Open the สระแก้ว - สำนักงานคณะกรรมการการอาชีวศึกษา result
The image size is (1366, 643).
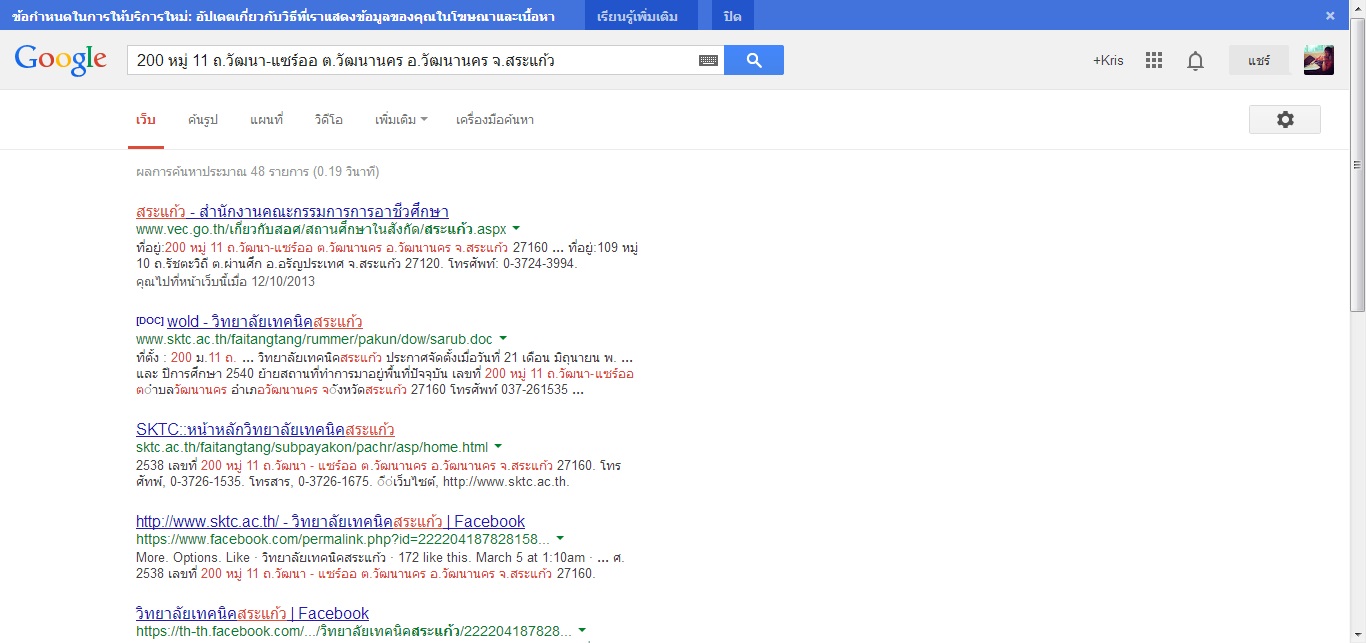tap(292, 212)
